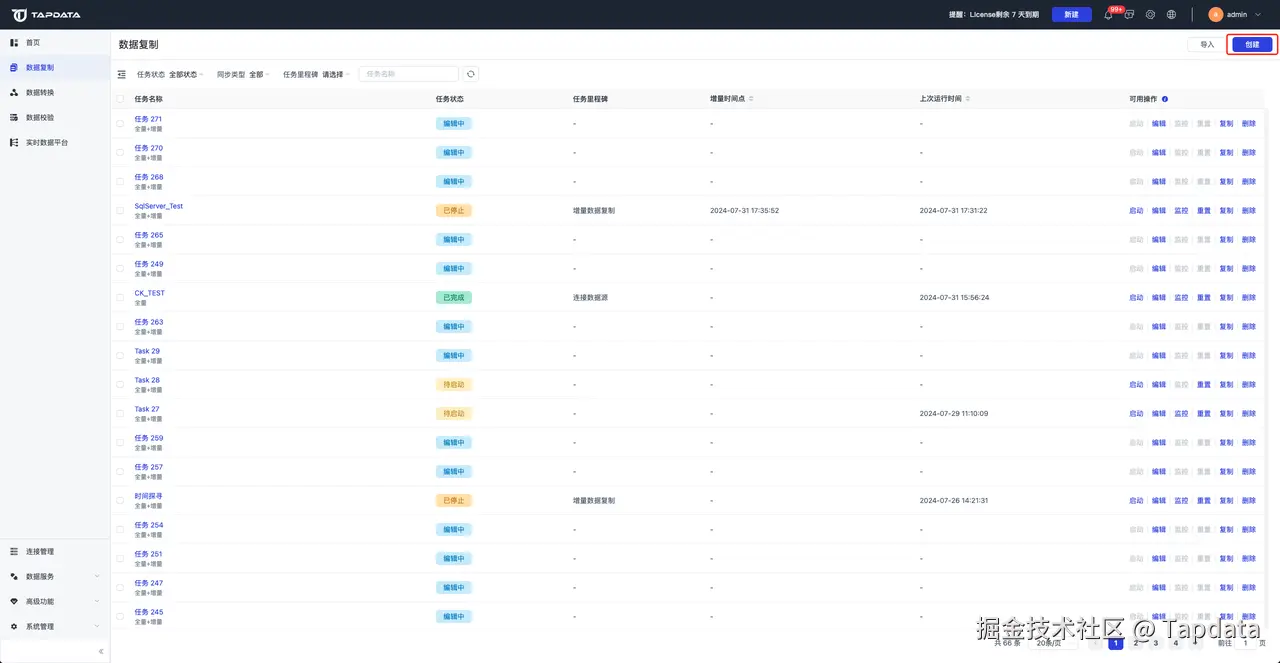Click the 首页 dashboard icon in sidebar

14,43
